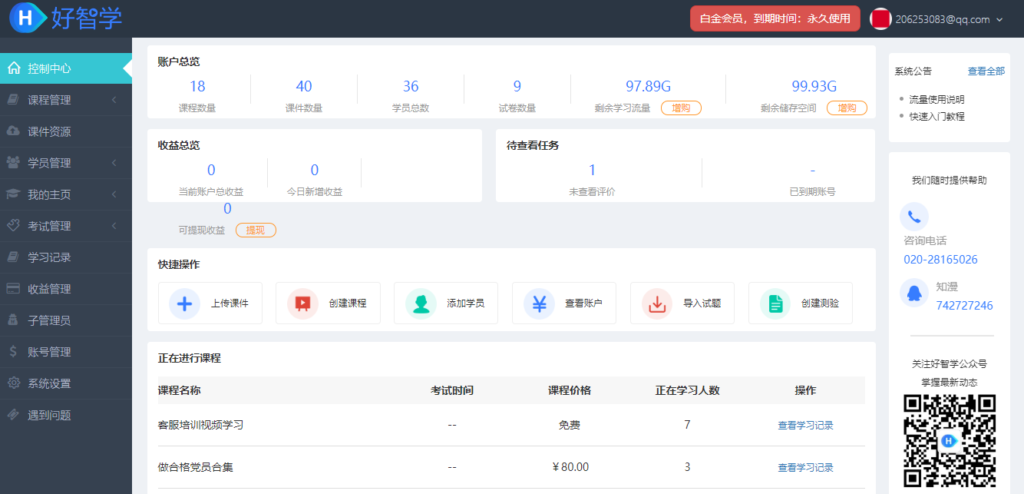Click the tag icon beside 考试管理
Viewport: 1024px width, 494px height.
(x=12, y=225)
